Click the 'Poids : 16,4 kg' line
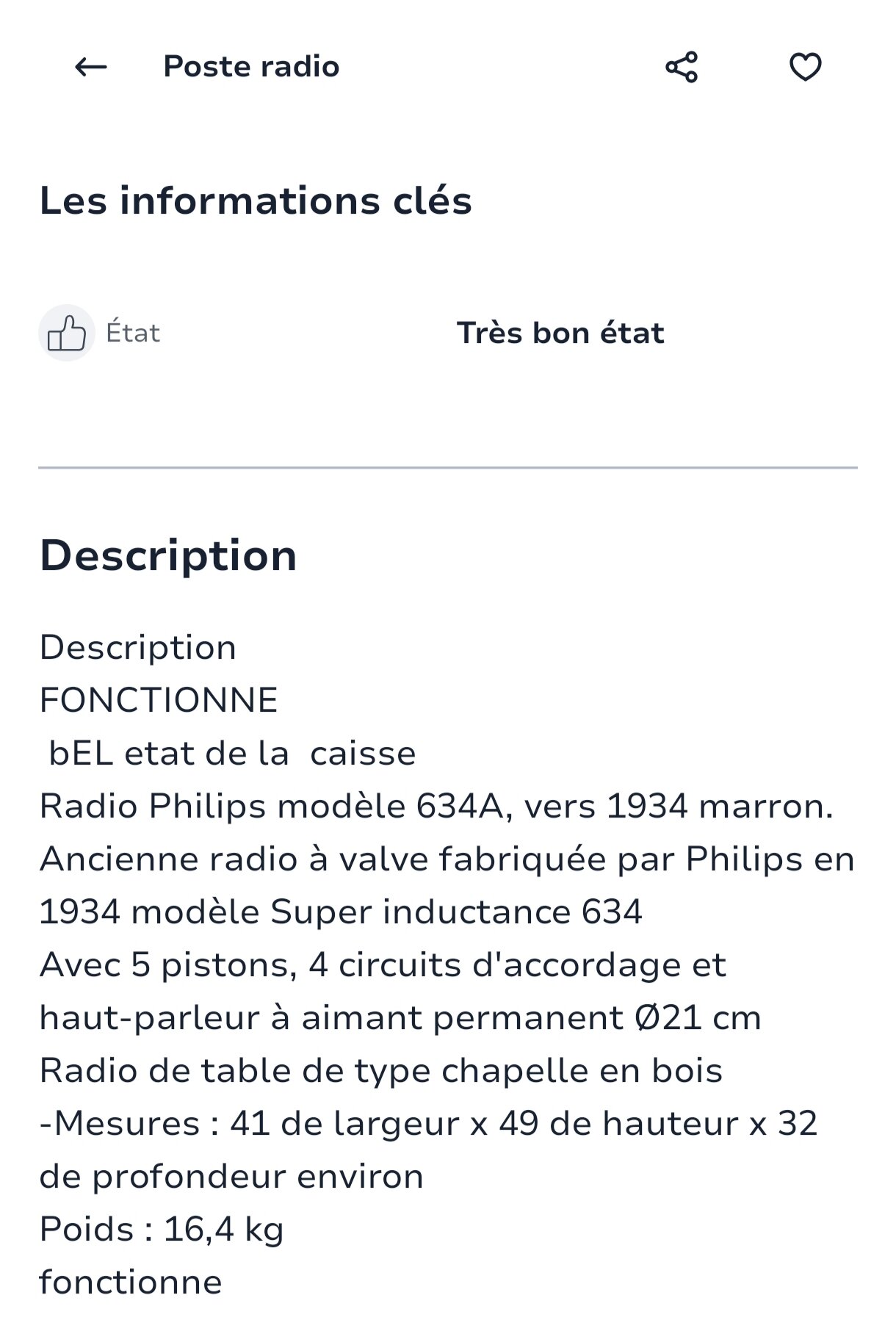Viewport: 896px width, 1331px height. tap(162, 1230)
